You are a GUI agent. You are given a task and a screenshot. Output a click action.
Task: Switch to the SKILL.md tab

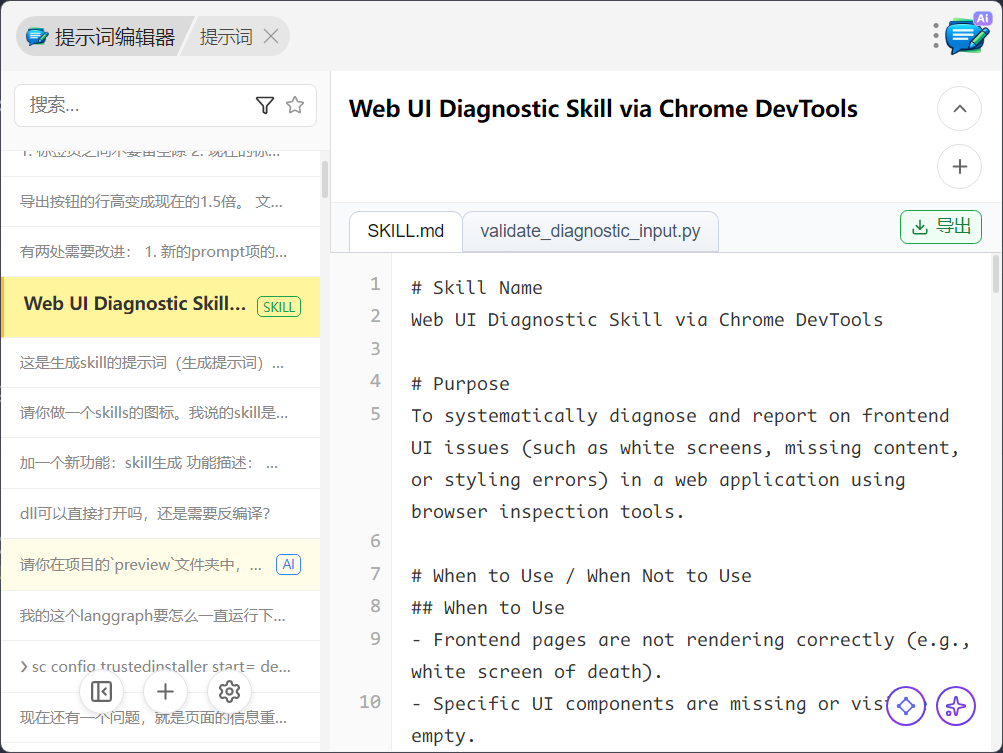pos(405,231)
